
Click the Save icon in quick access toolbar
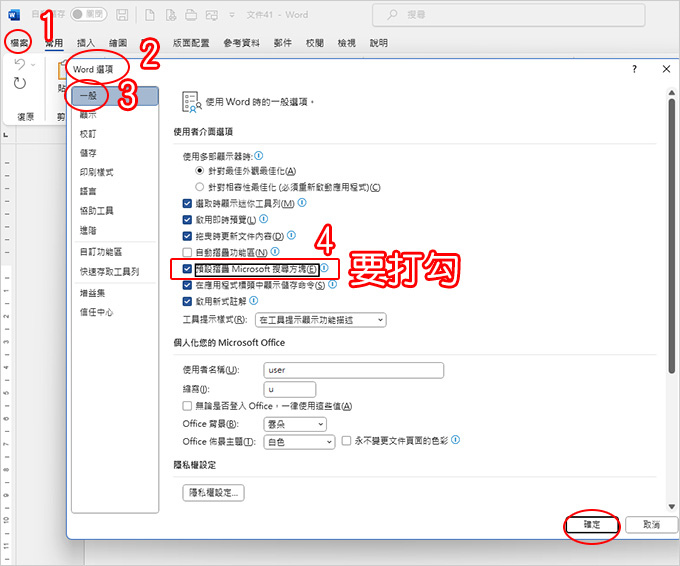(x=122, y=15)
